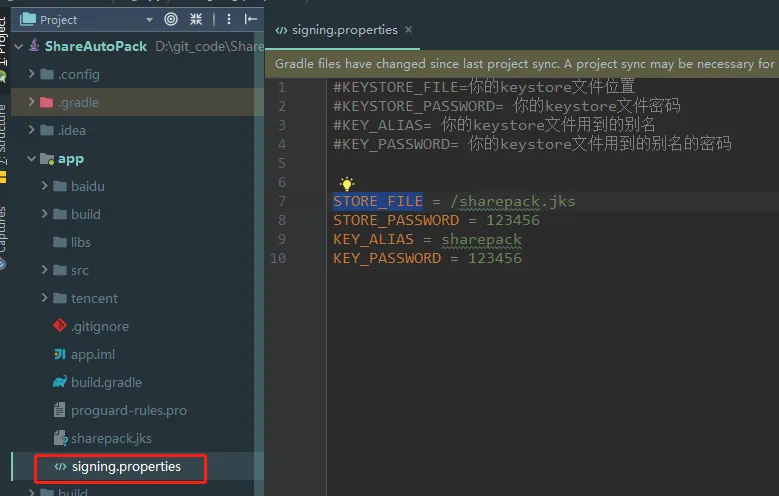Expand the build folder under app
The height and width of the screenshot is (496, 779).
tap(44, 214)
